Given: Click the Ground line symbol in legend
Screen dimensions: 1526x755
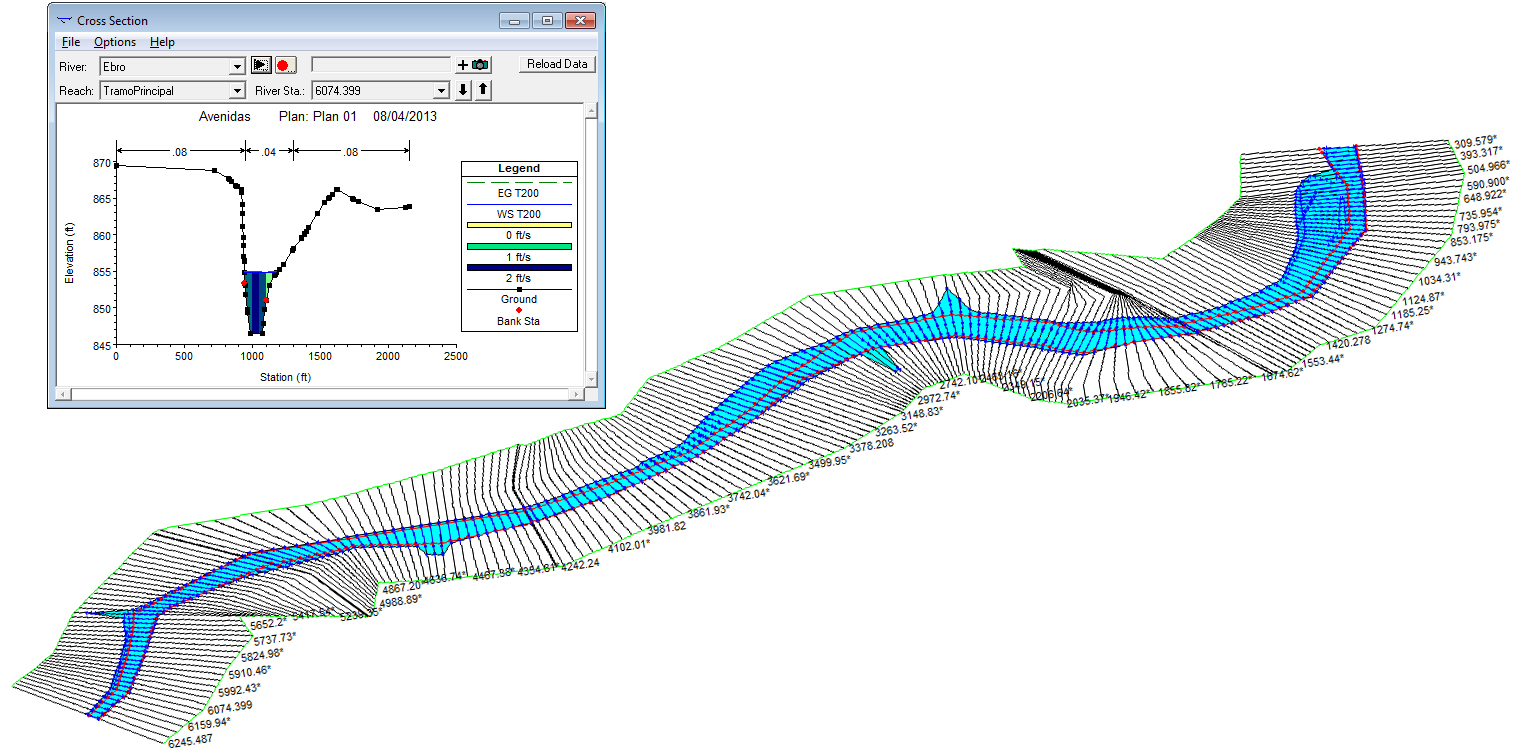Looking at the screenshot, I should point(518,288).
